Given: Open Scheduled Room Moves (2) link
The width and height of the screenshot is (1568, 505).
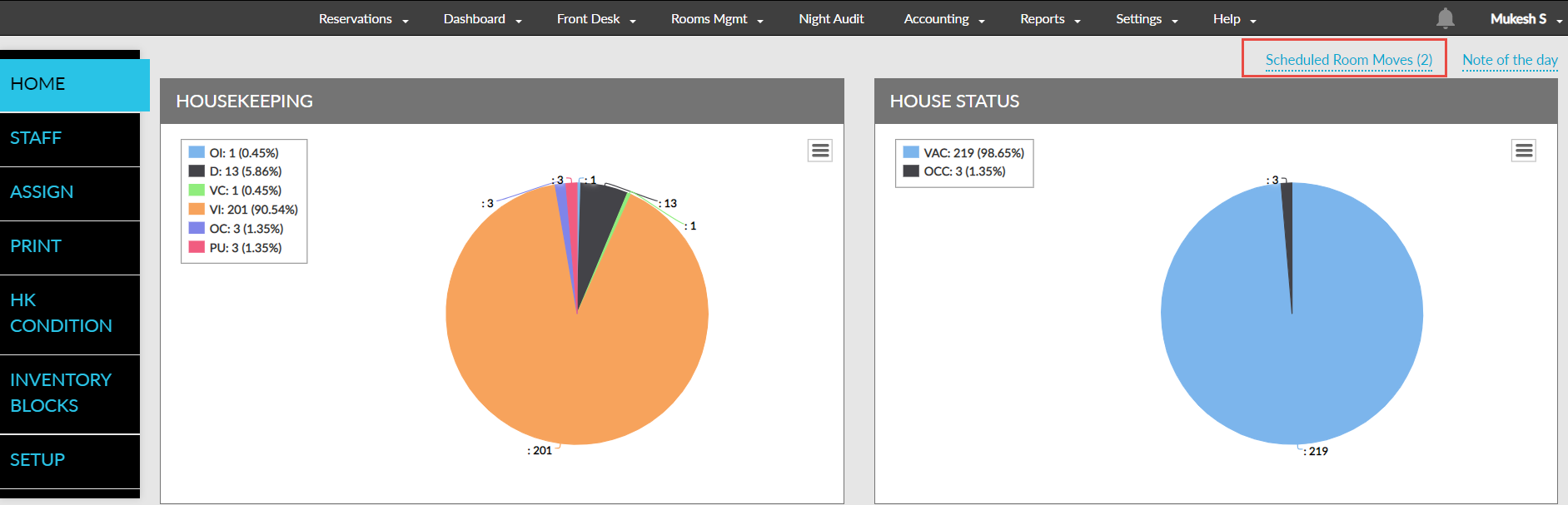Looking at the screenshot, I should (1348, 60).
